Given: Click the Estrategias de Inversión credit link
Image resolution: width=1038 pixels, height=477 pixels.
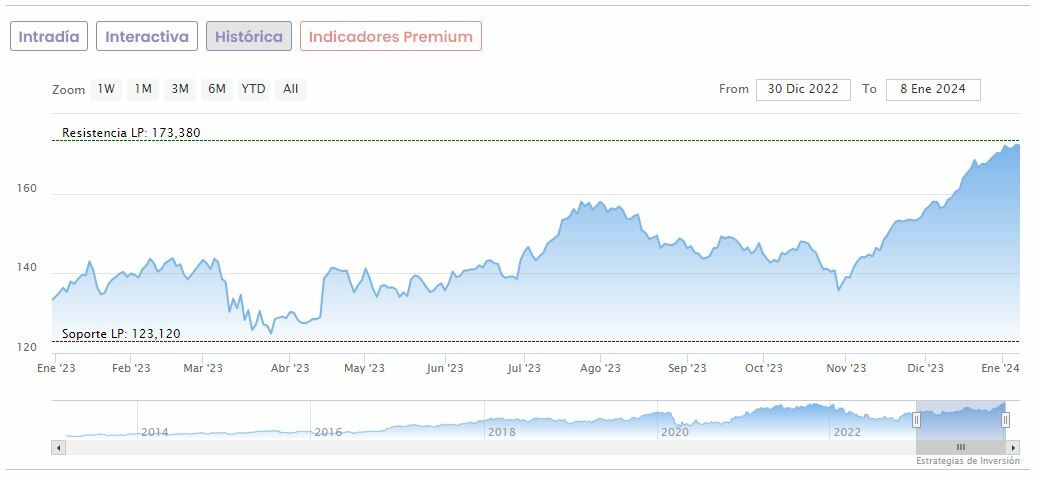Looking at the screenshot, I should (968, 461).
